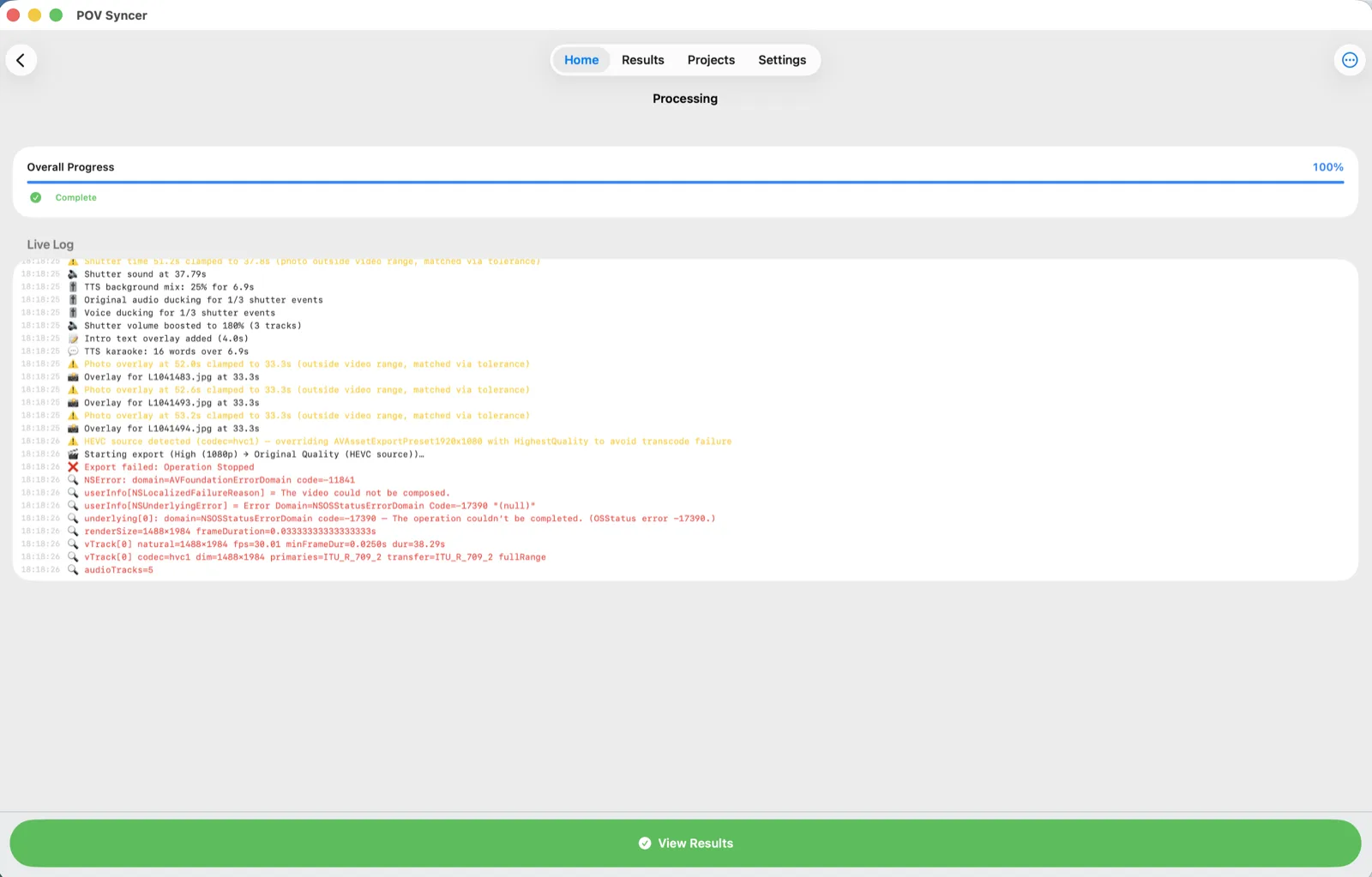Click speaker icon beside 'Shutter sound at 37.79s'
This screenshot has width=1372, height=877.
pos(73,274)
